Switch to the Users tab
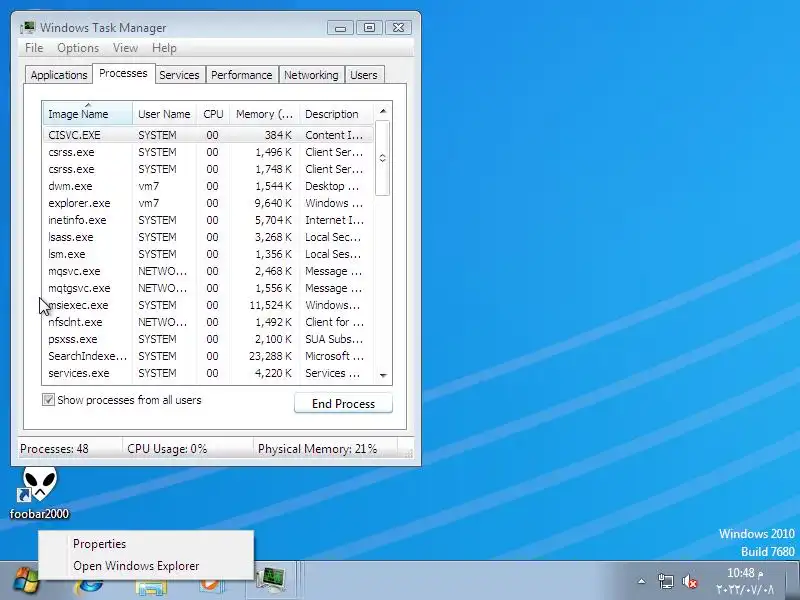This screenshot has width=800, height=600. (x=364, y=75)
